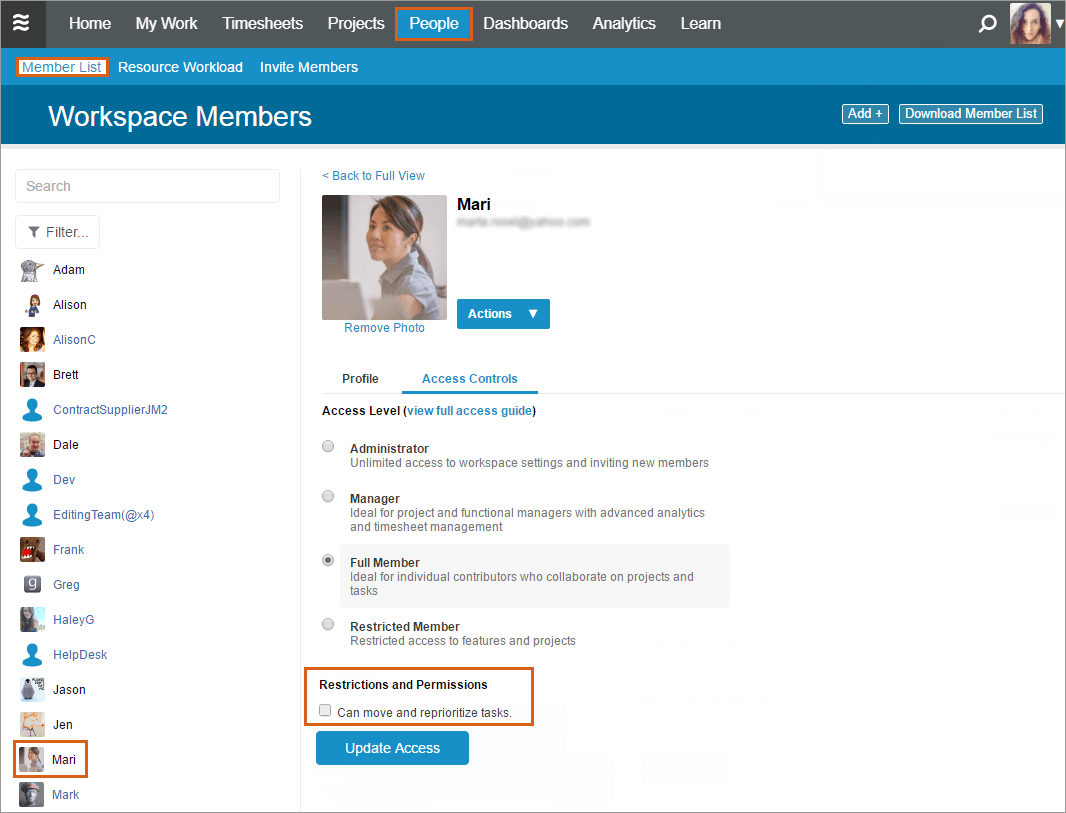
Task: Click Frank's avatar icon
Action: 32,550
